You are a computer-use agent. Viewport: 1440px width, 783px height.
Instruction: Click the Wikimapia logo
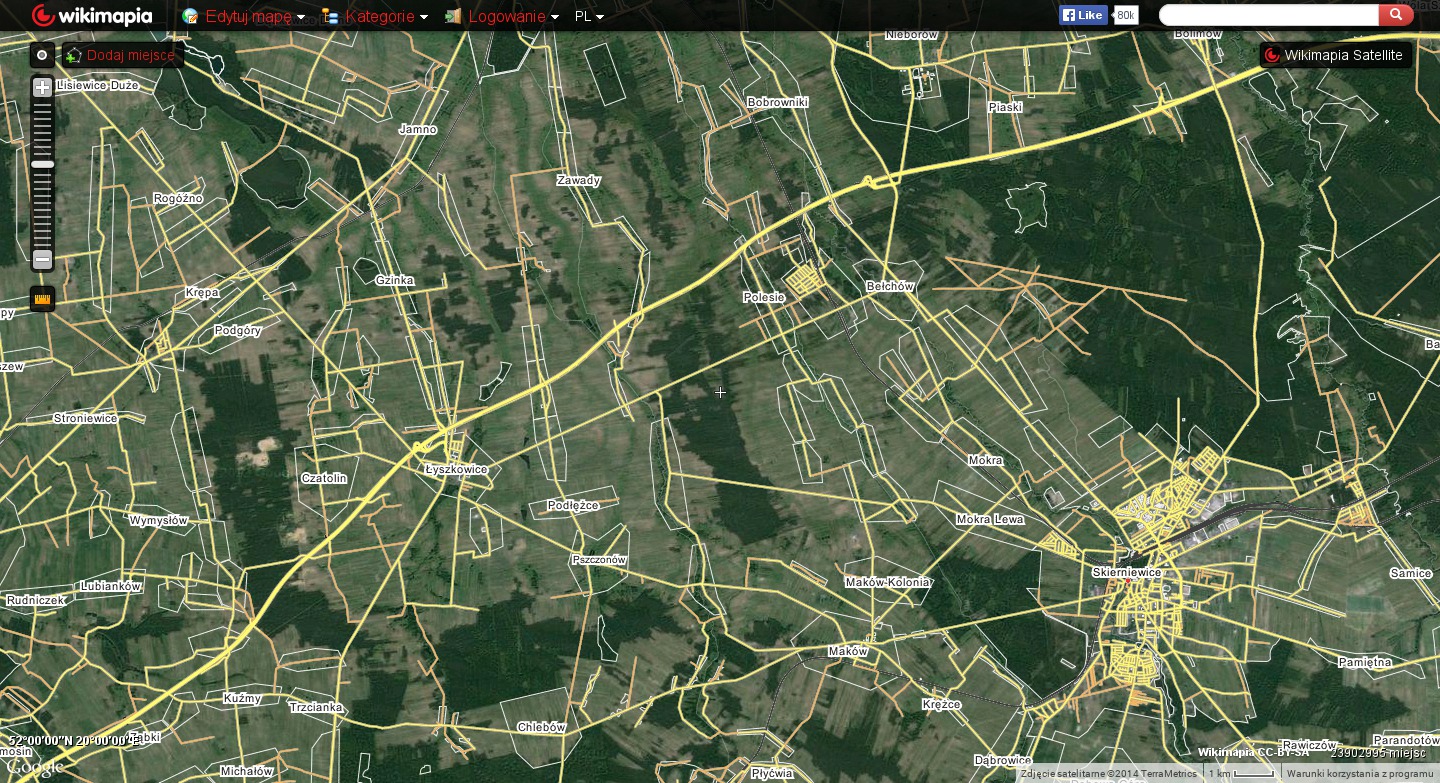click(92, 16)
